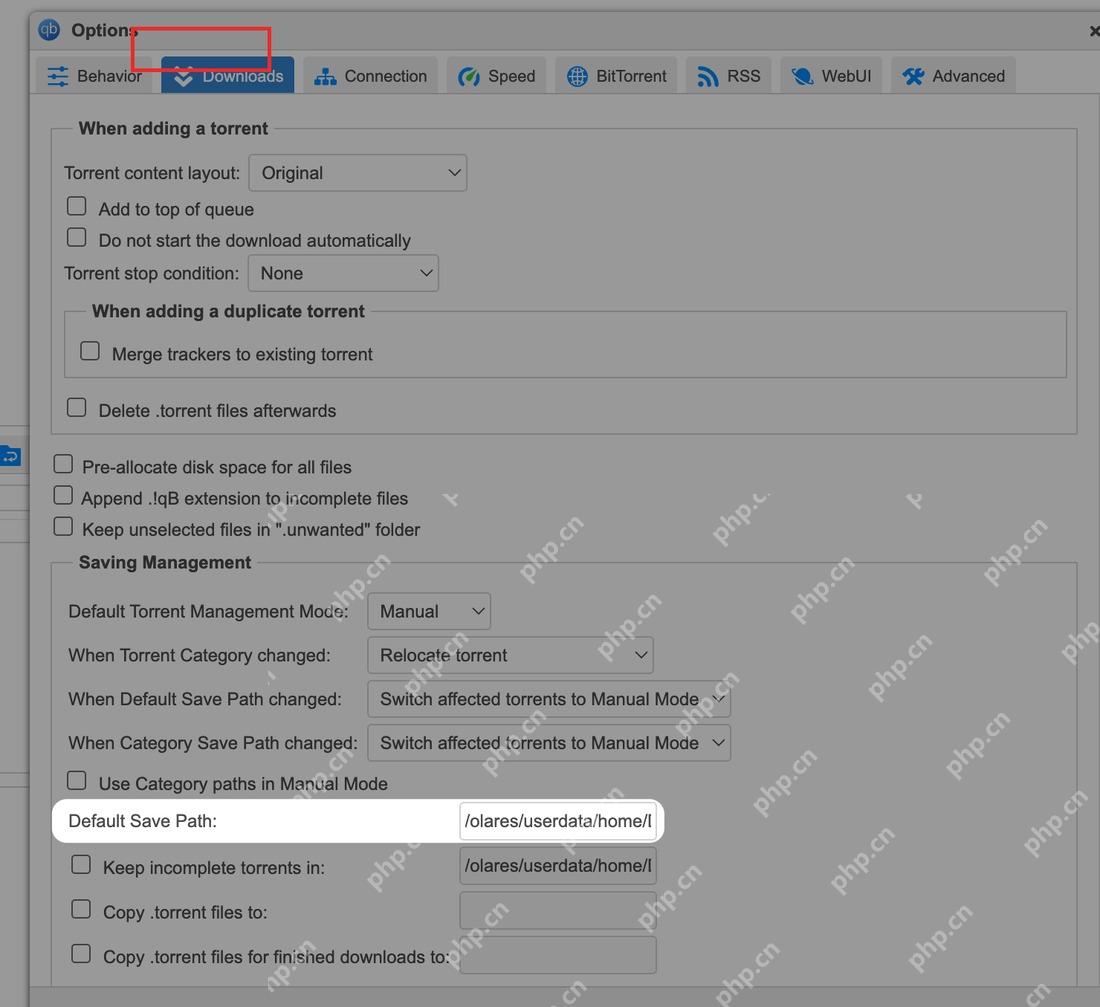Switch to the Downloads tab
Image resolution: width=1100 pixels, height=1007 pixels.
point(227,75)
